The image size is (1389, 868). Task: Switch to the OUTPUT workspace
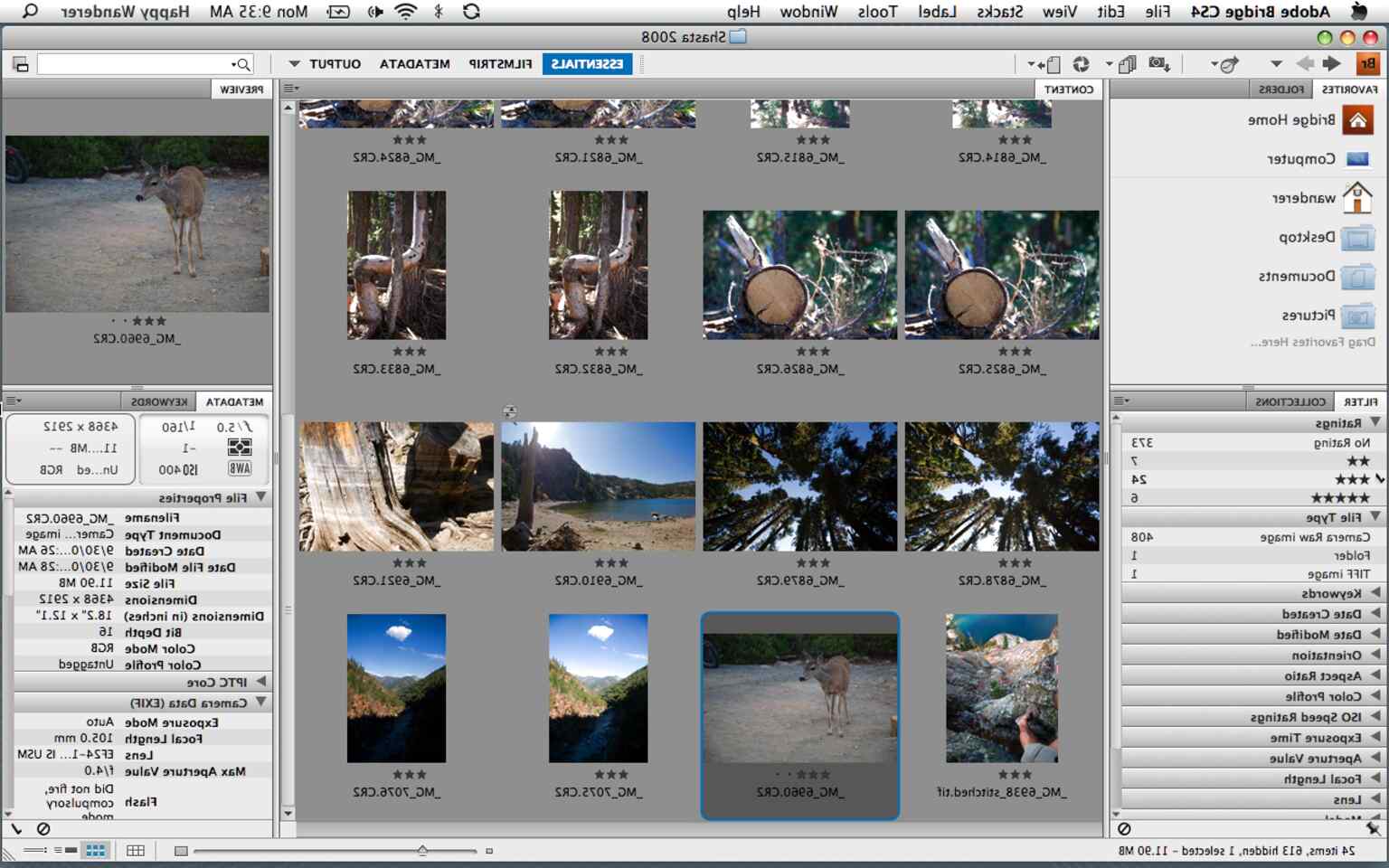(x=335, y=64)
